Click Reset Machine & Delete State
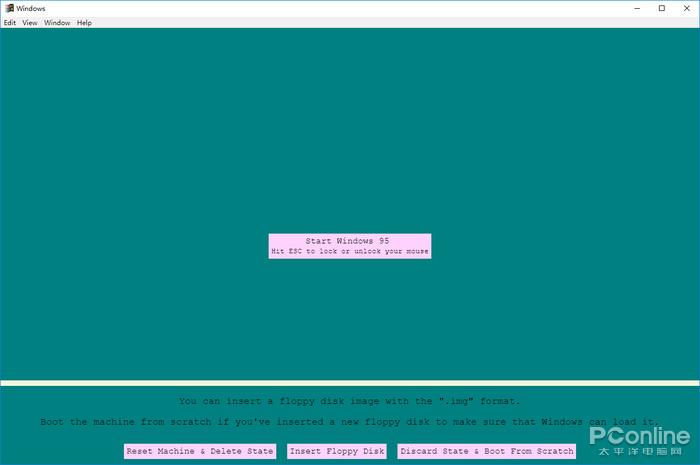 (200, 451)
